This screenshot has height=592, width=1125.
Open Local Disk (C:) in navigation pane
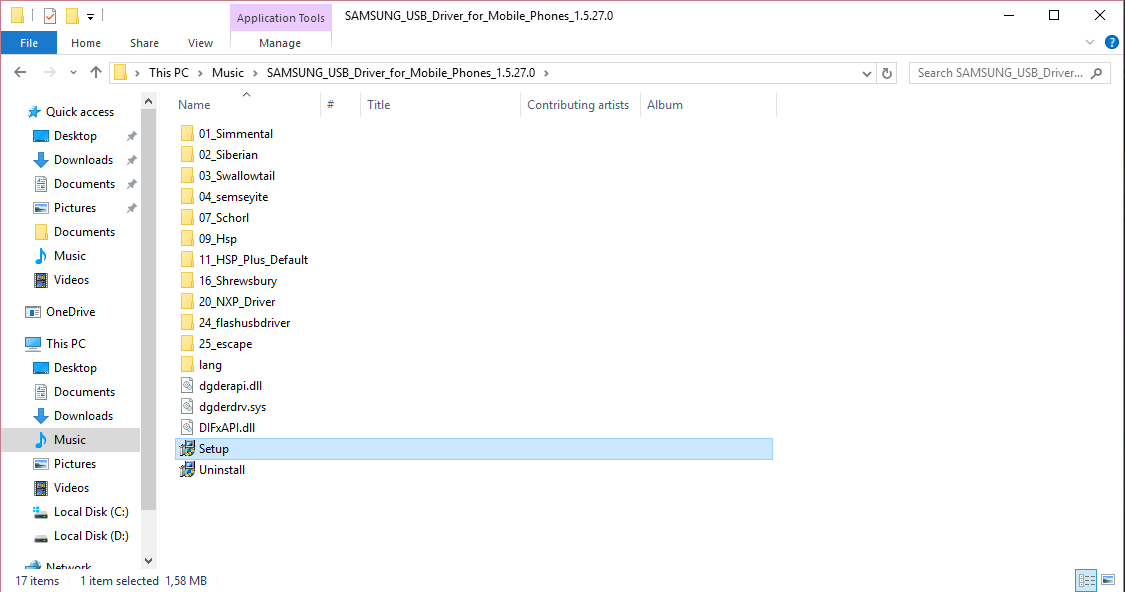tap(91, 512)
